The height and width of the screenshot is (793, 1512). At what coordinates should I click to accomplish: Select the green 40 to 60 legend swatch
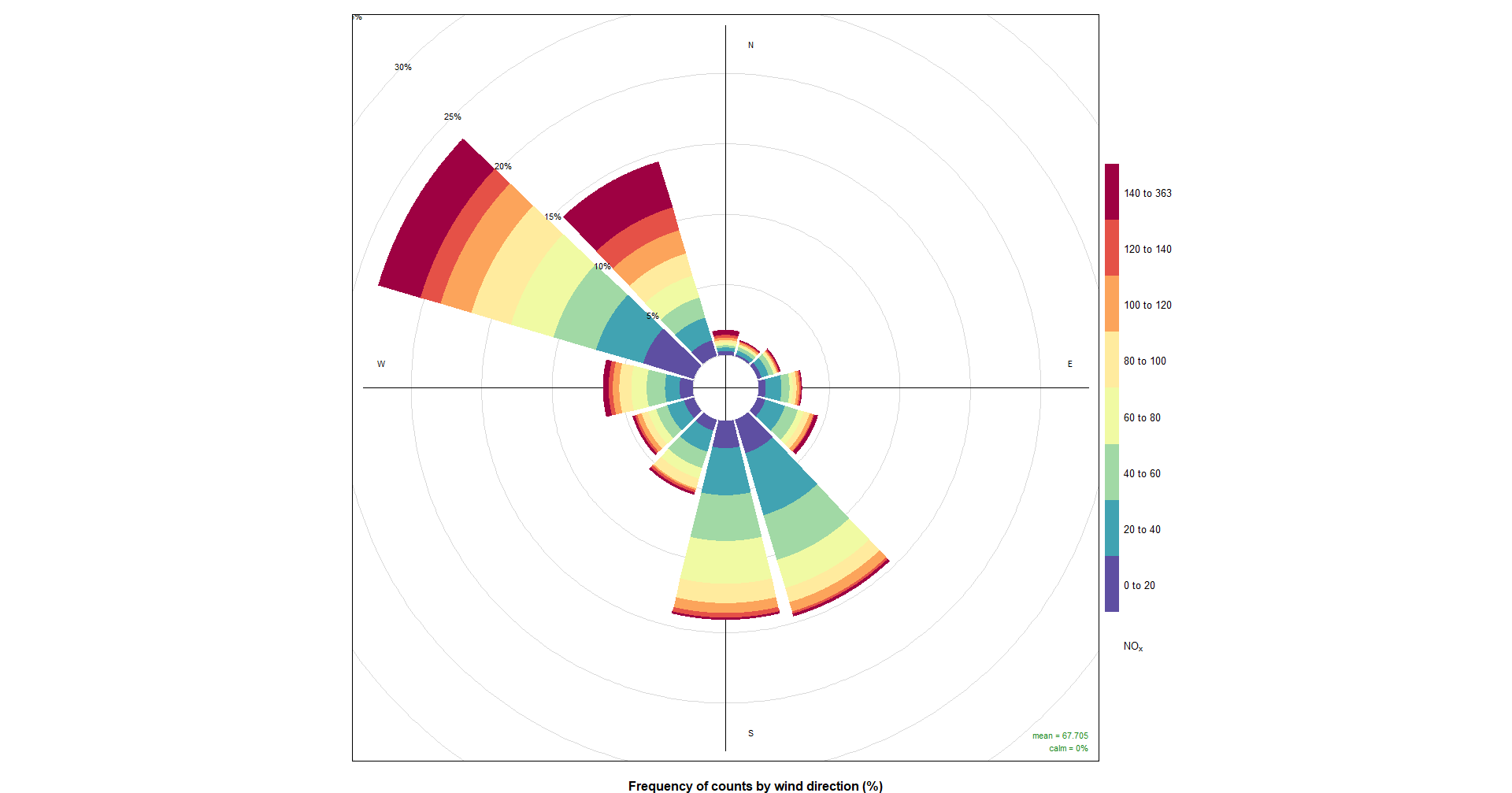tap(1111, 472)
